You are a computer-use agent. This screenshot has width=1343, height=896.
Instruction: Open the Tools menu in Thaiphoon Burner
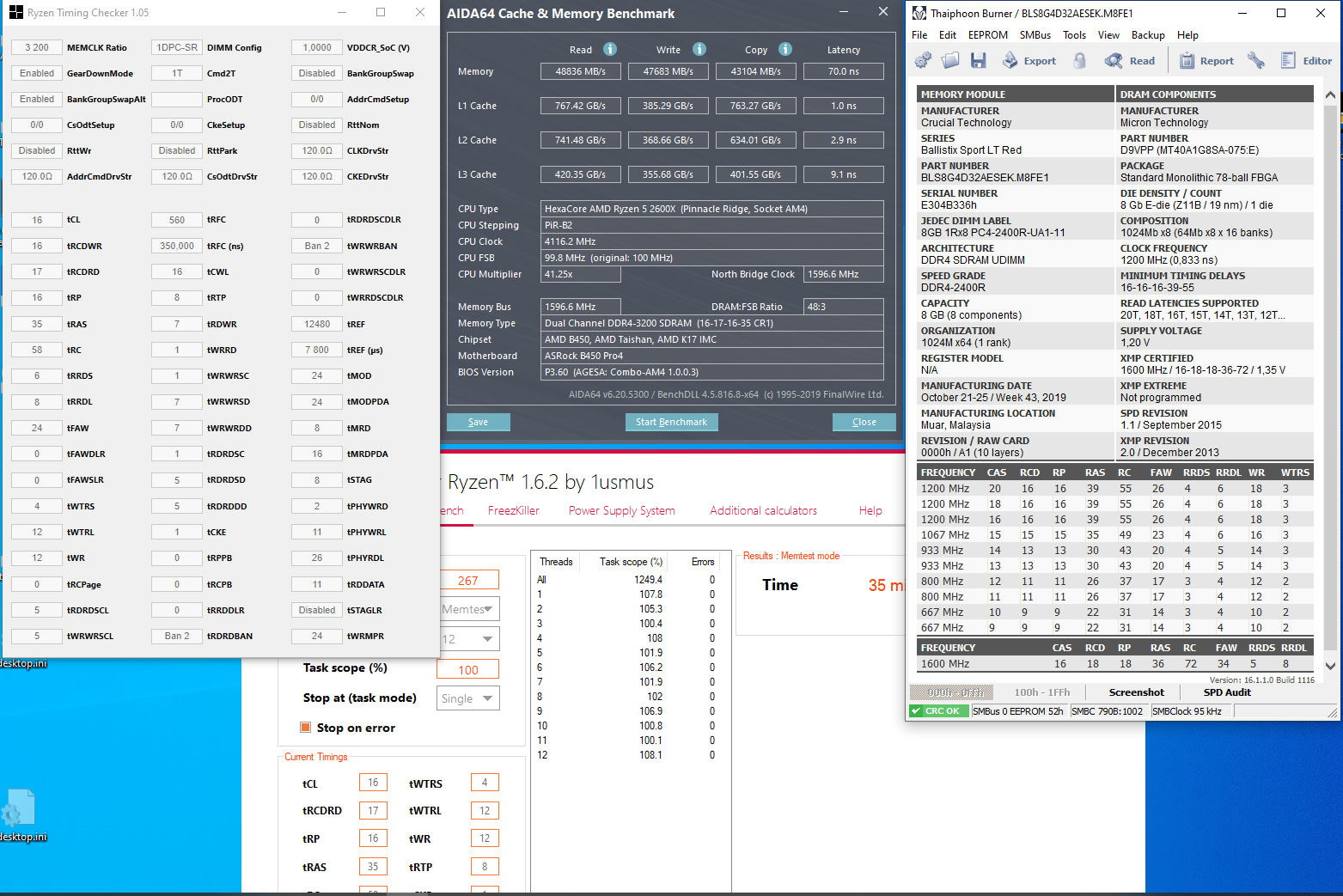(1074, 35)
